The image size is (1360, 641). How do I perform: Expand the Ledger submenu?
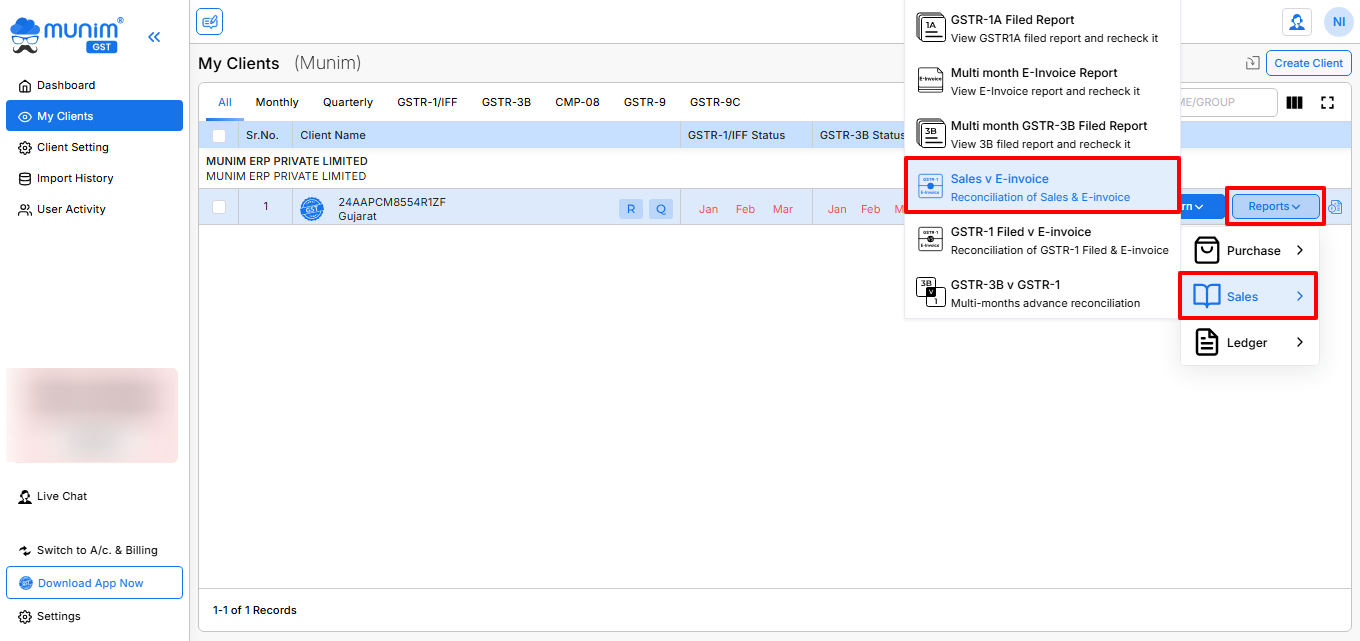(x=1249, y=343)
